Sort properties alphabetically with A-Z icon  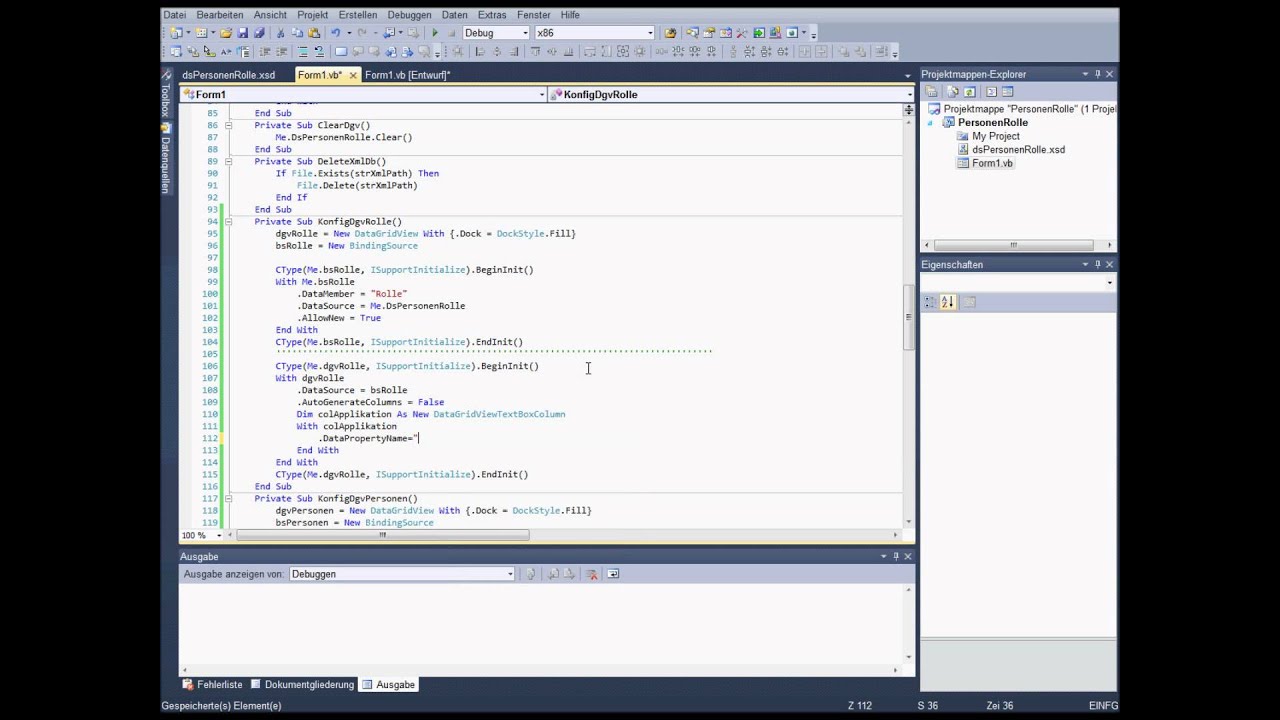[948, 302]
